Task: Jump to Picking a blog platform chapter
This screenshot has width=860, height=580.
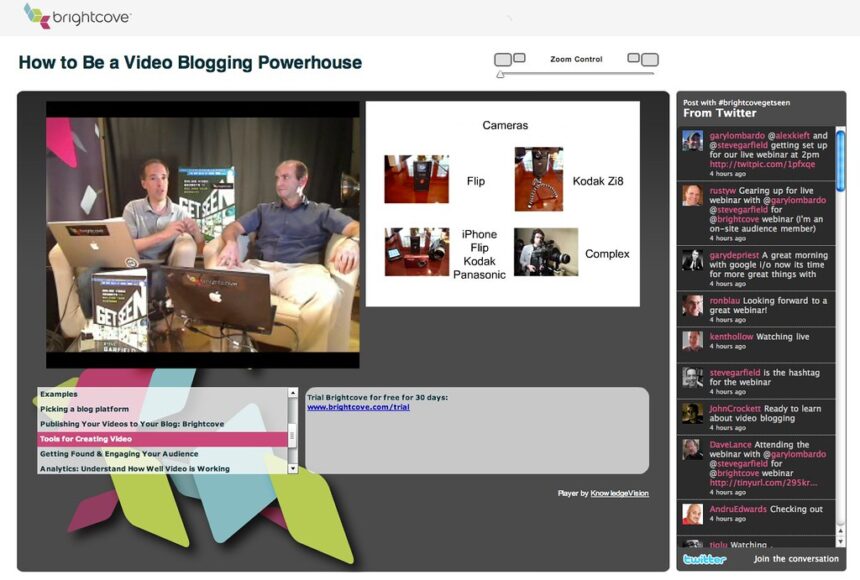Action: 162,409
